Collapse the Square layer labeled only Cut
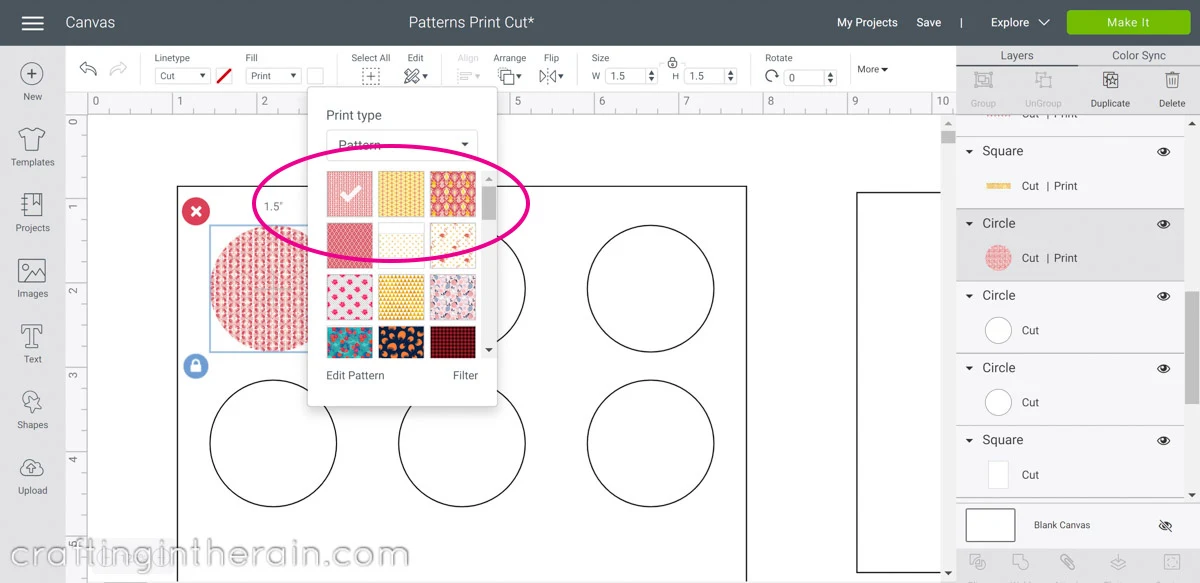This screenshot has height=583, width=1200. (x=969, y=441)
